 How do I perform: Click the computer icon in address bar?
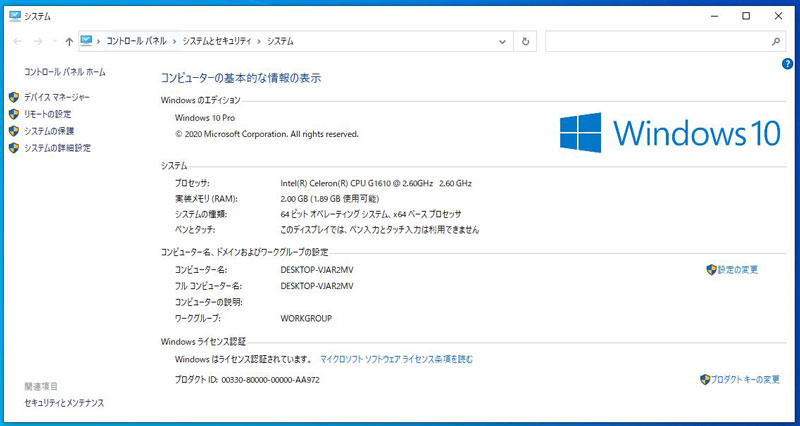[x=86, y=41]
